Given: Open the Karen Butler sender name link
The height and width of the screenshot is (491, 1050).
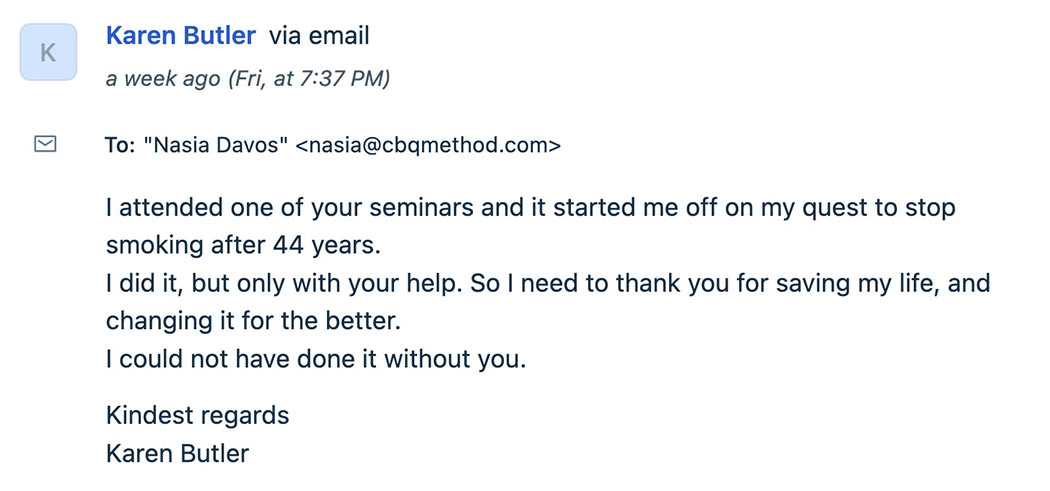Looking at the screenshot, I should 180,36.
